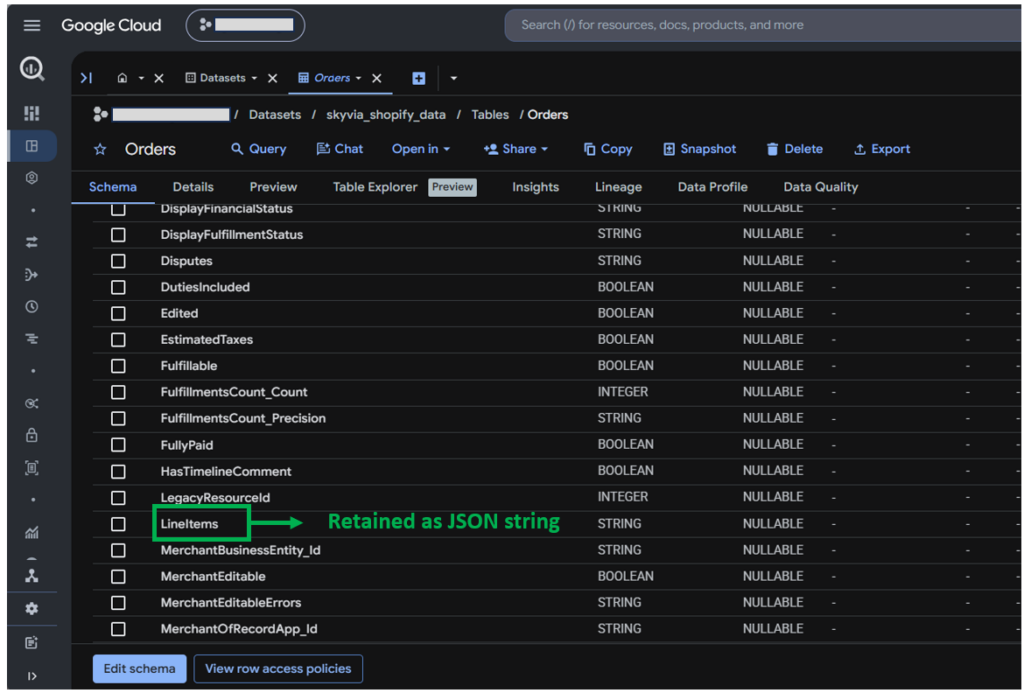Click the Copy button

607,149
